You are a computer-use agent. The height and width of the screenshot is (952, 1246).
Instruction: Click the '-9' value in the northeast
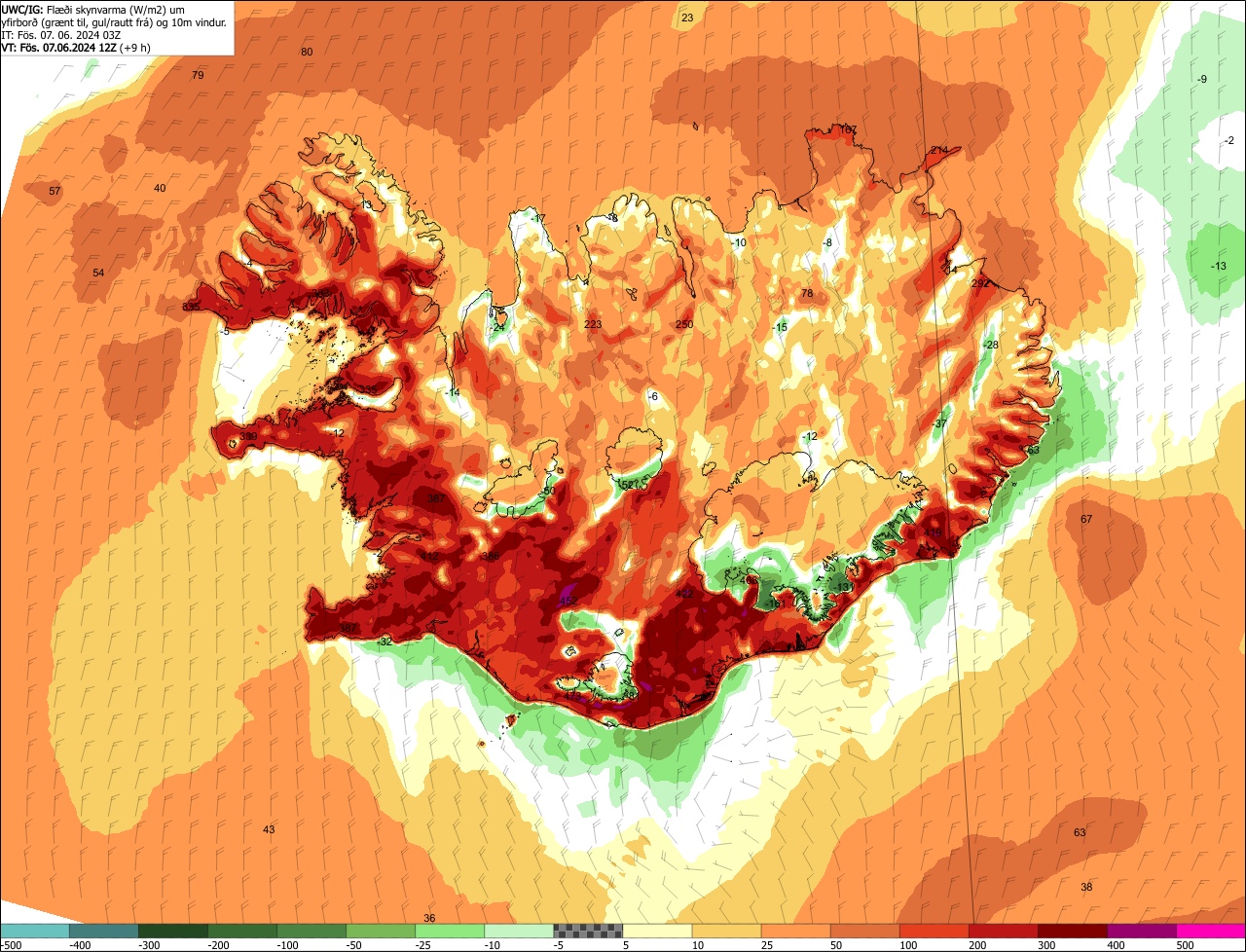[1202, 79]
